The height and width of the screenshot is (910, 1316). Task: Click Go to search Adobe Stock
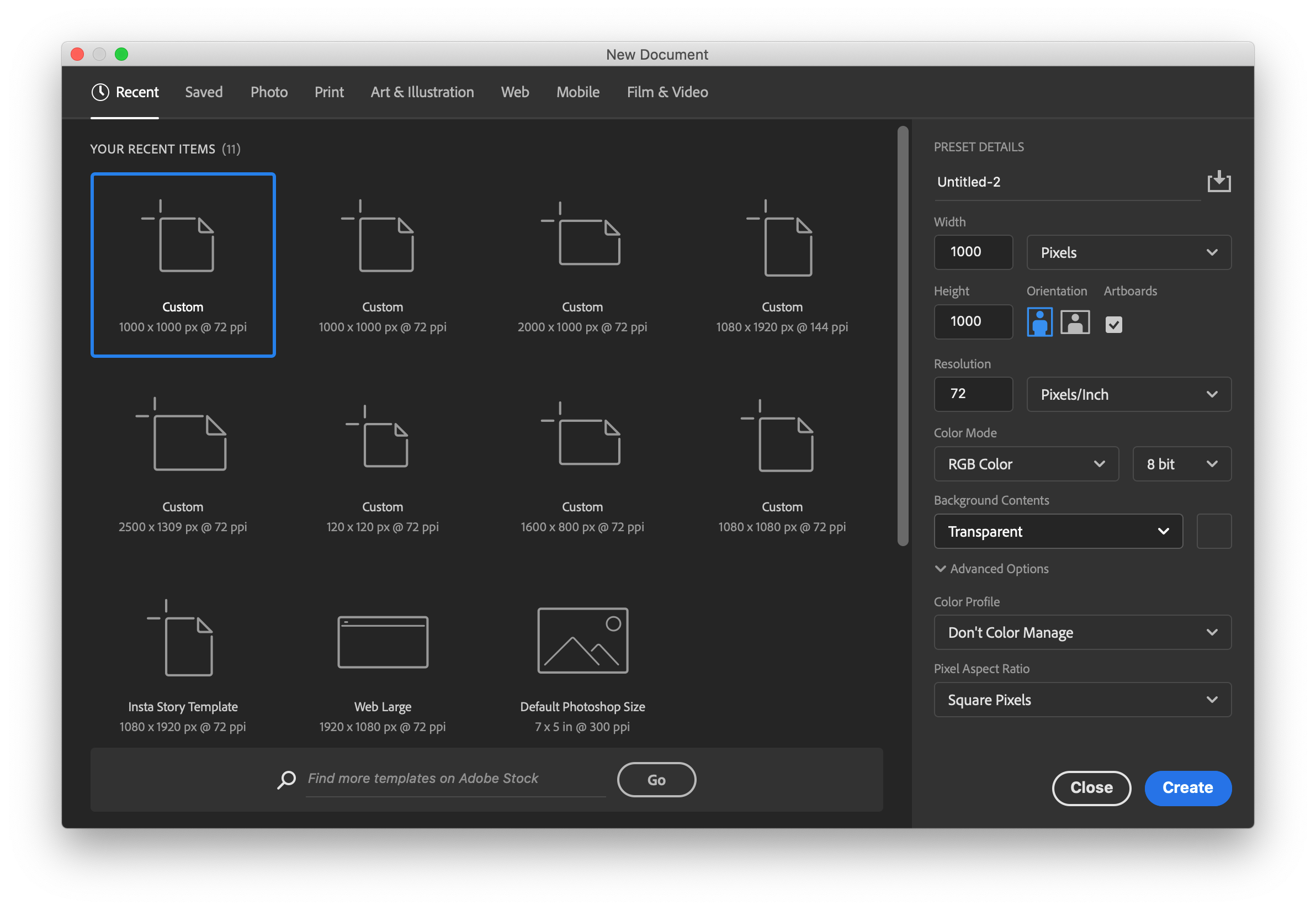click(656, 780)
